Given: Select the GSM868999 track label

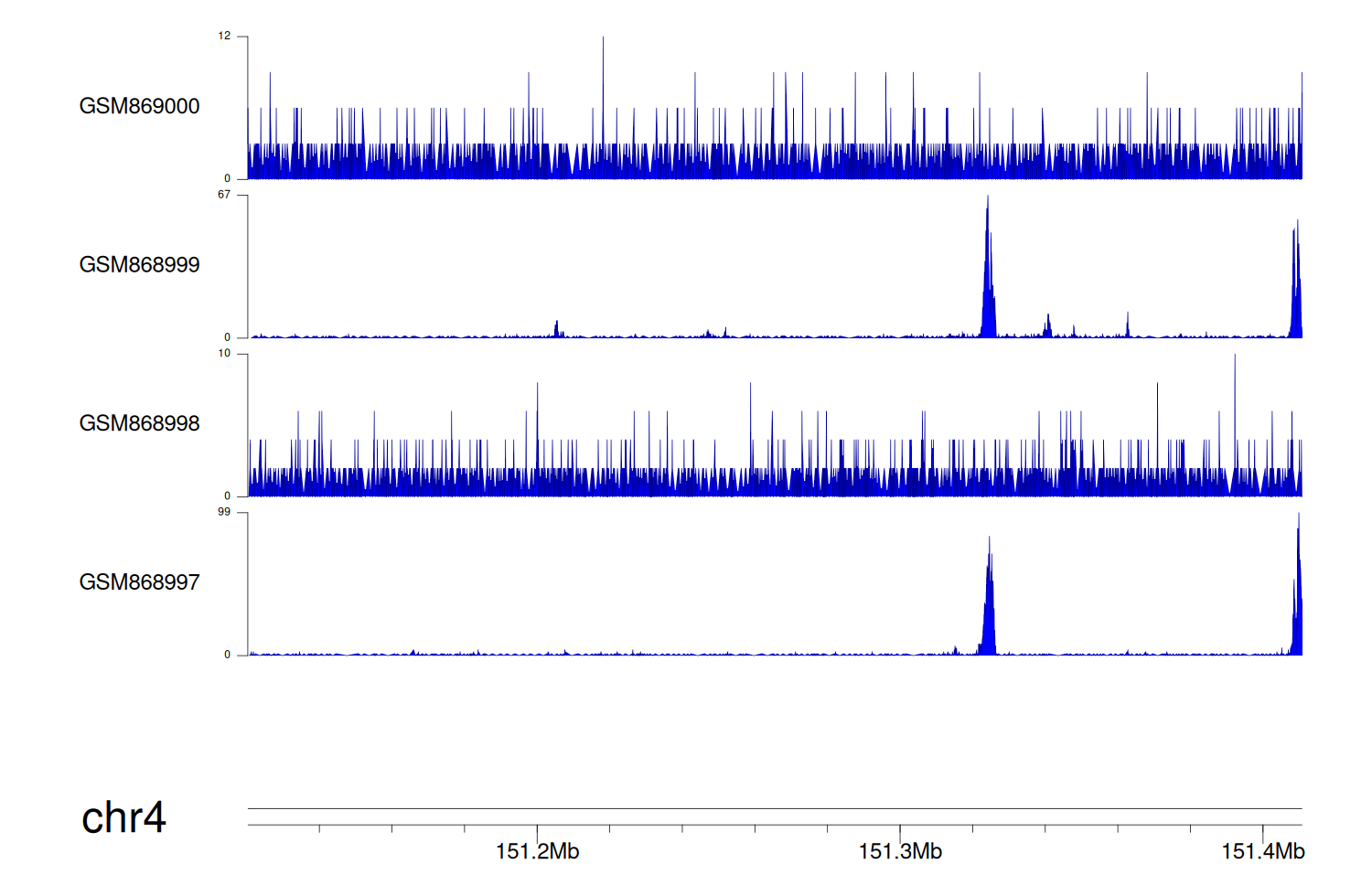Looking at the screenshot, I should click(x=139, y=265).
